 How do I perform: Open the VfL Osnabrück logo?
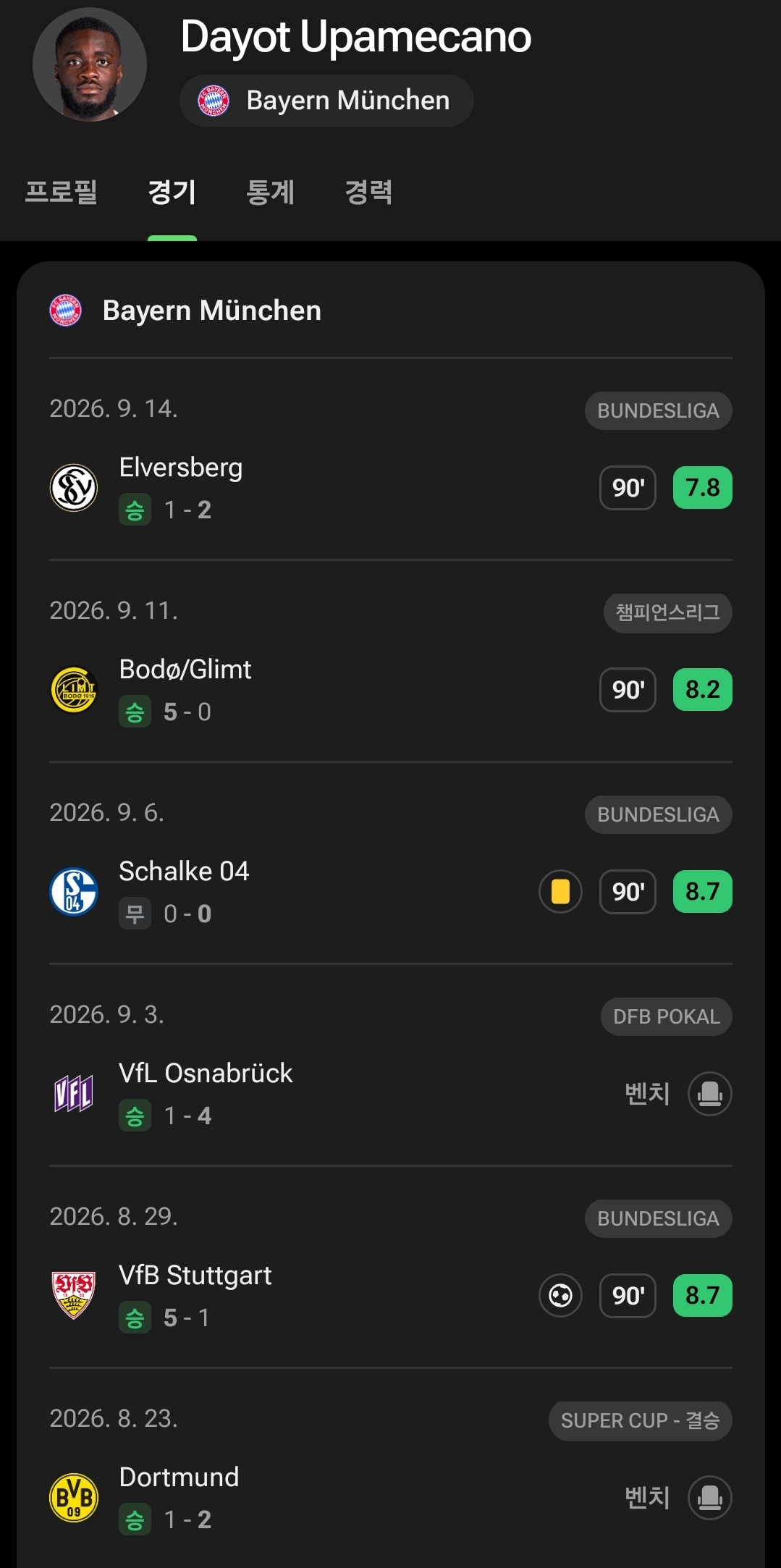point(74,1094)
